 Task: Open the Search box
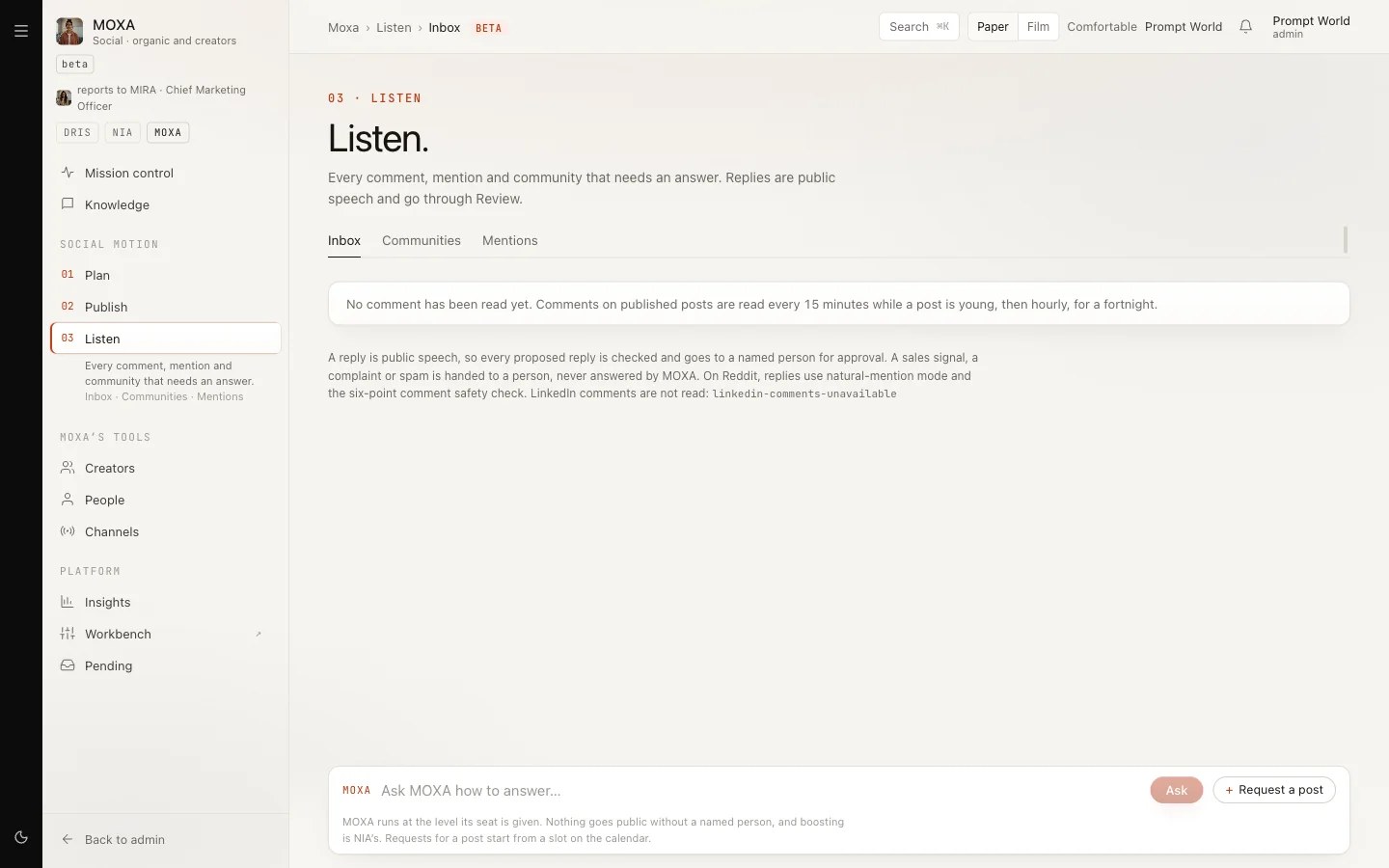(919, 27)
